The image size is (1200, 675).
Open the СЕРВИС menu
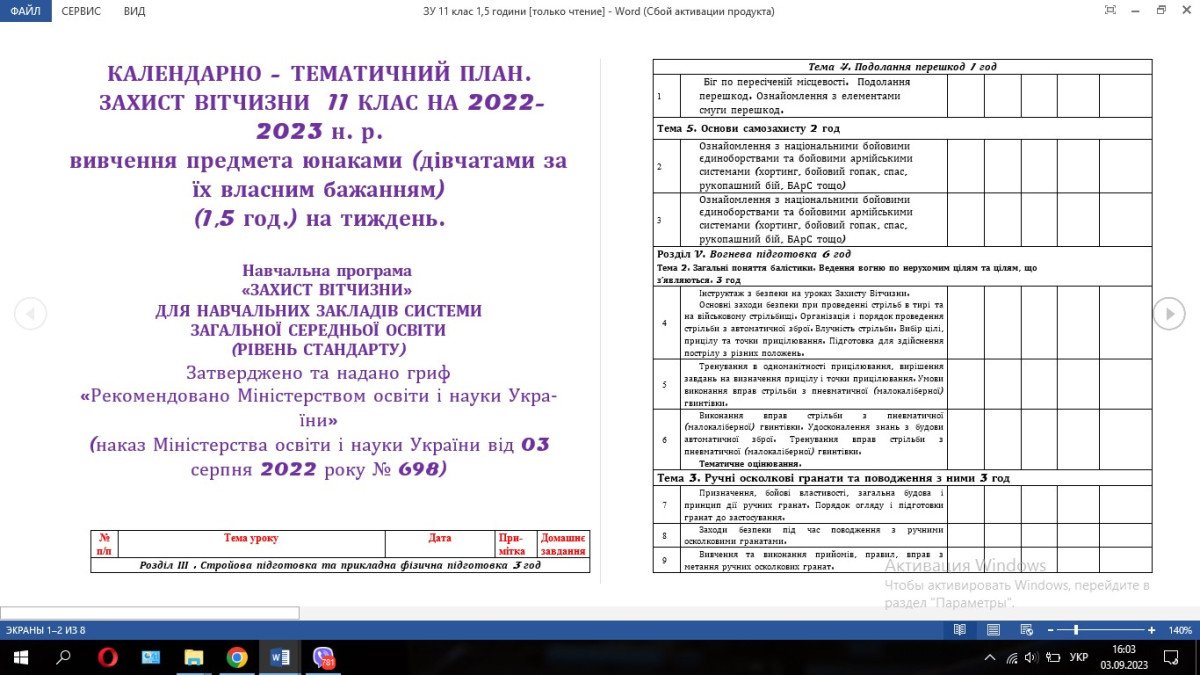click(x=80, y=11)
